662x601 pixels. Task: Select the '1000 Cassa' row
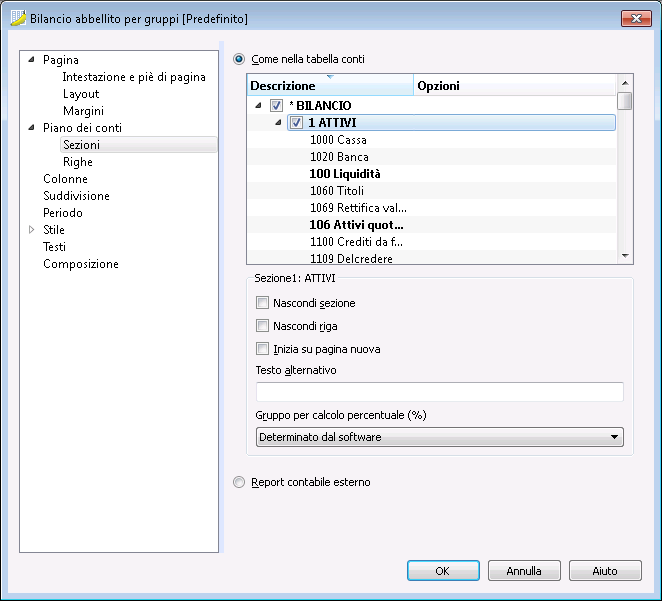[431, 140]
